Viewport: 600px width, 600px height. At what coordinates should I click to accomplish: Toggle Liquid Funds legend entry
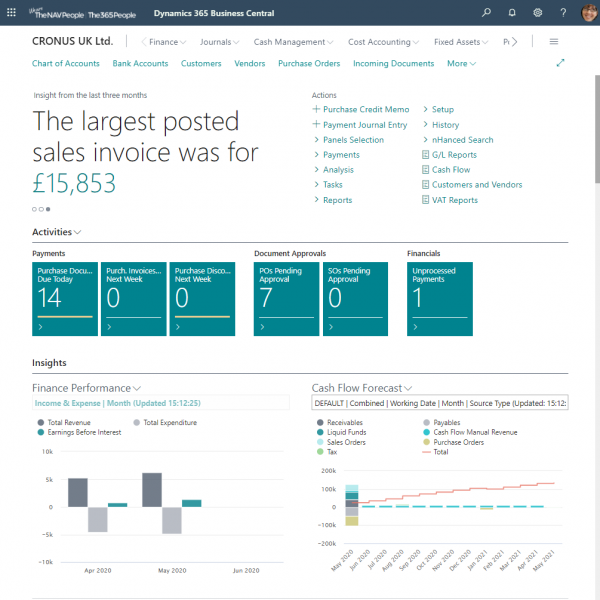(342, 432)
